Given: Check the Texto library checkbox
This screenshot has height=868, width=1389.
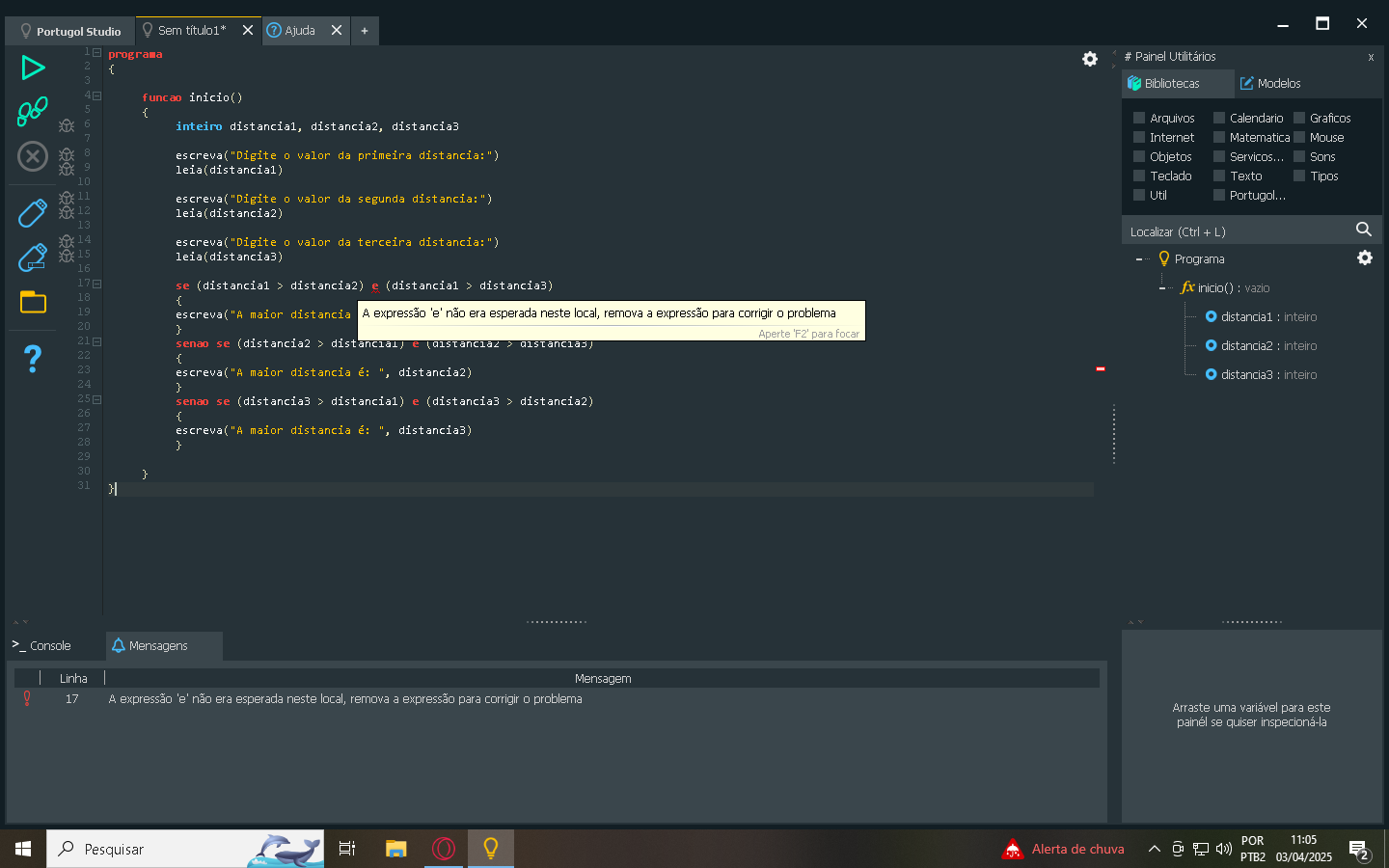Looking at the screenshot, I should [x=1219, y=176].
